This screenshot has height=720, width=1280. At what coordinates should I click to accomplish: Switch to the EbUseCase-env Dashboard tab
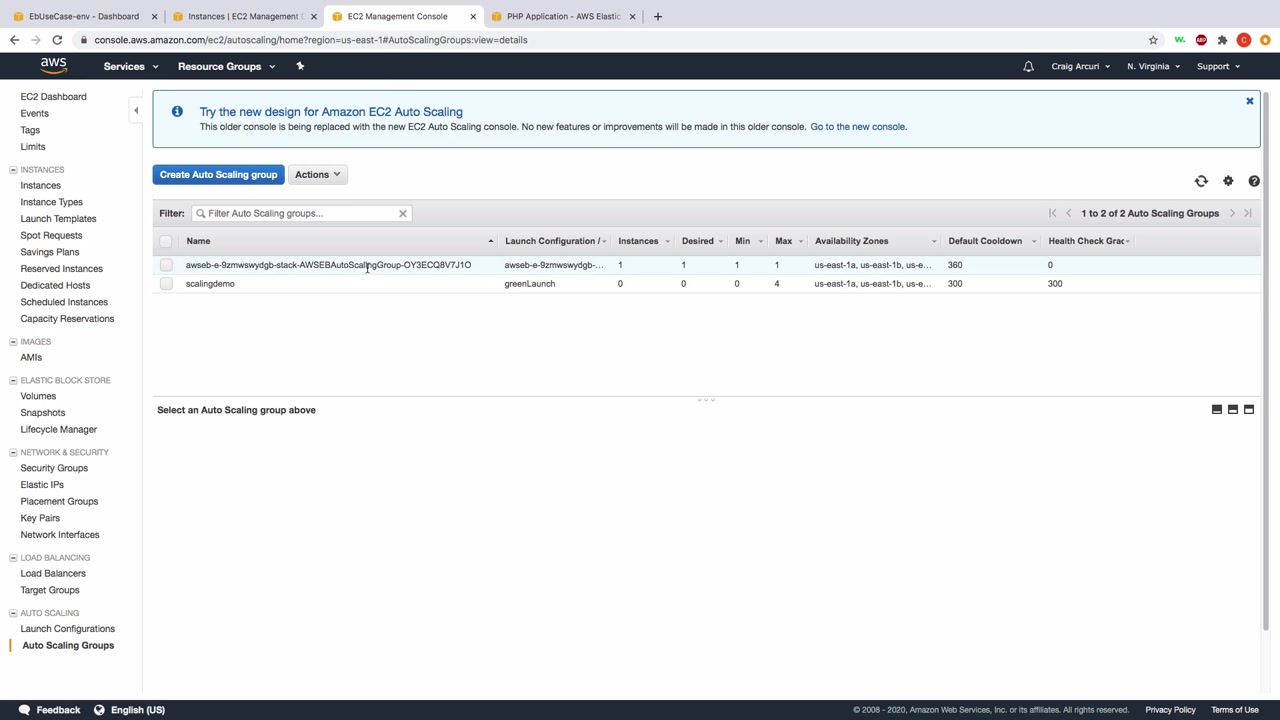(84, 16)
